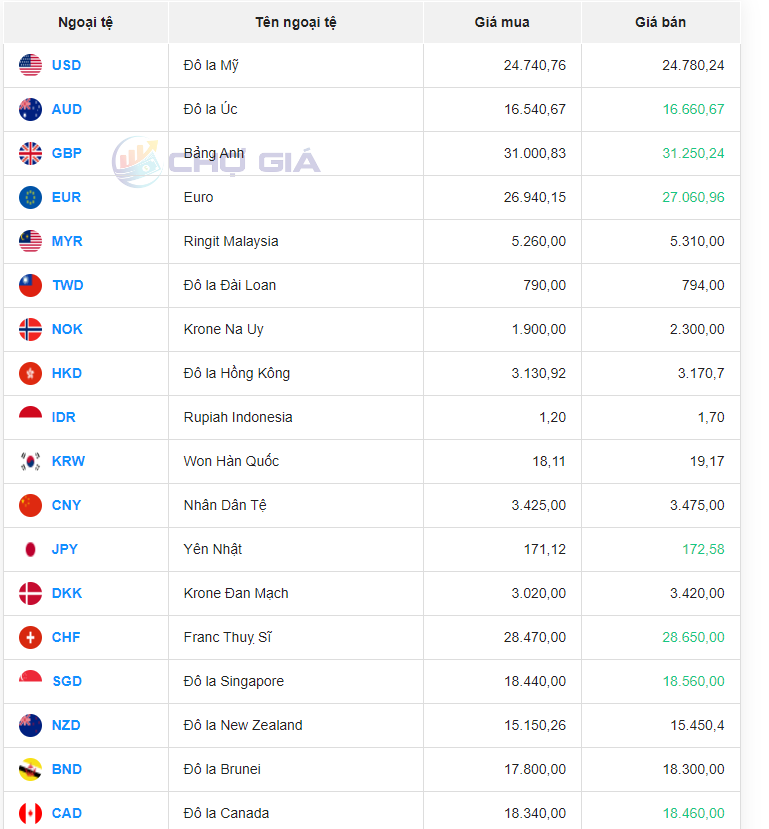This screenshot has height=829, width=769.
Task: Click the South Korea flag icon
Action: point(30,461)
